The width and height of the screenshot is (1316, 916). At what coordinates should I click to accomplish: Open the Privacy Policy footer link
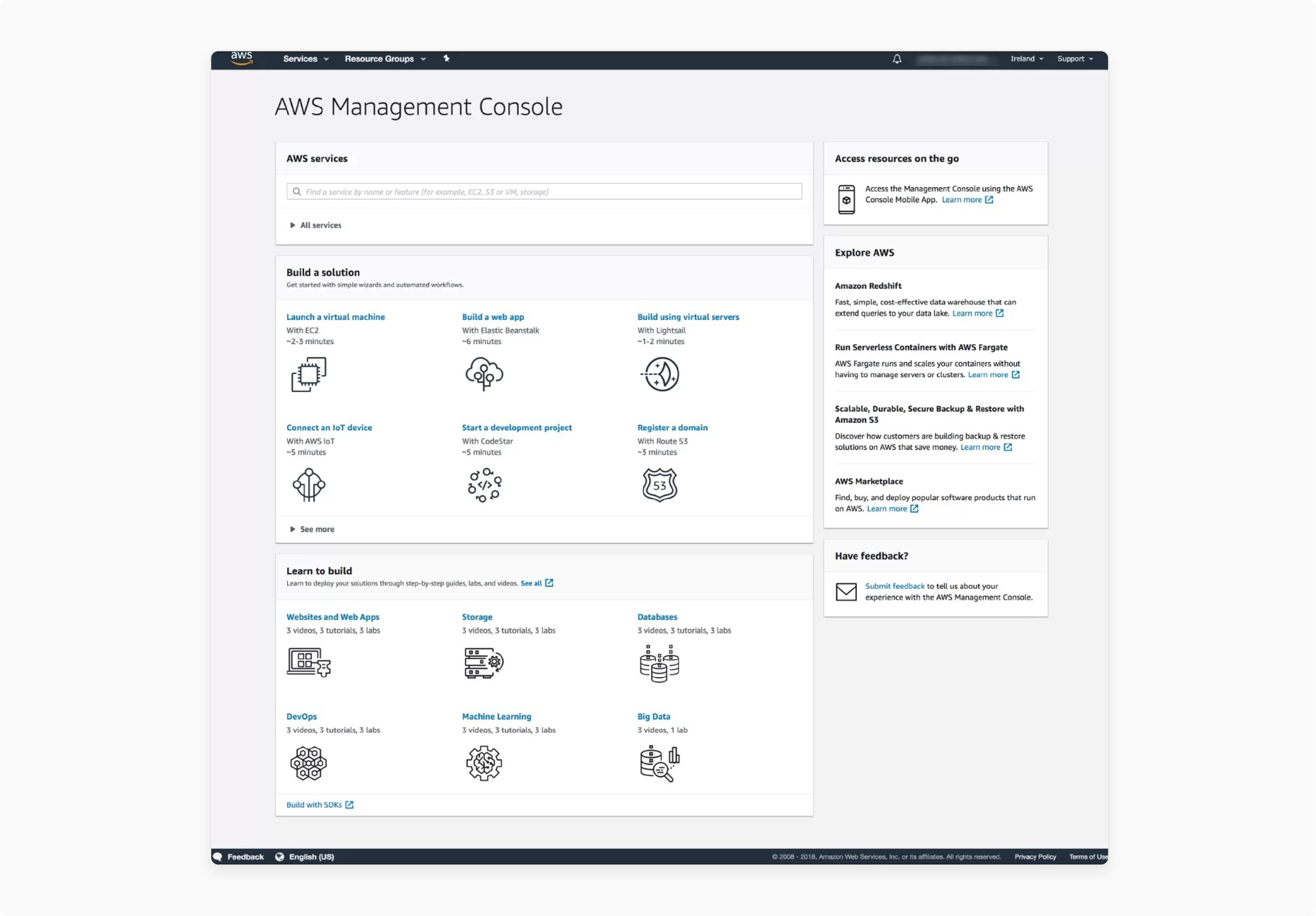point(1036,857)
